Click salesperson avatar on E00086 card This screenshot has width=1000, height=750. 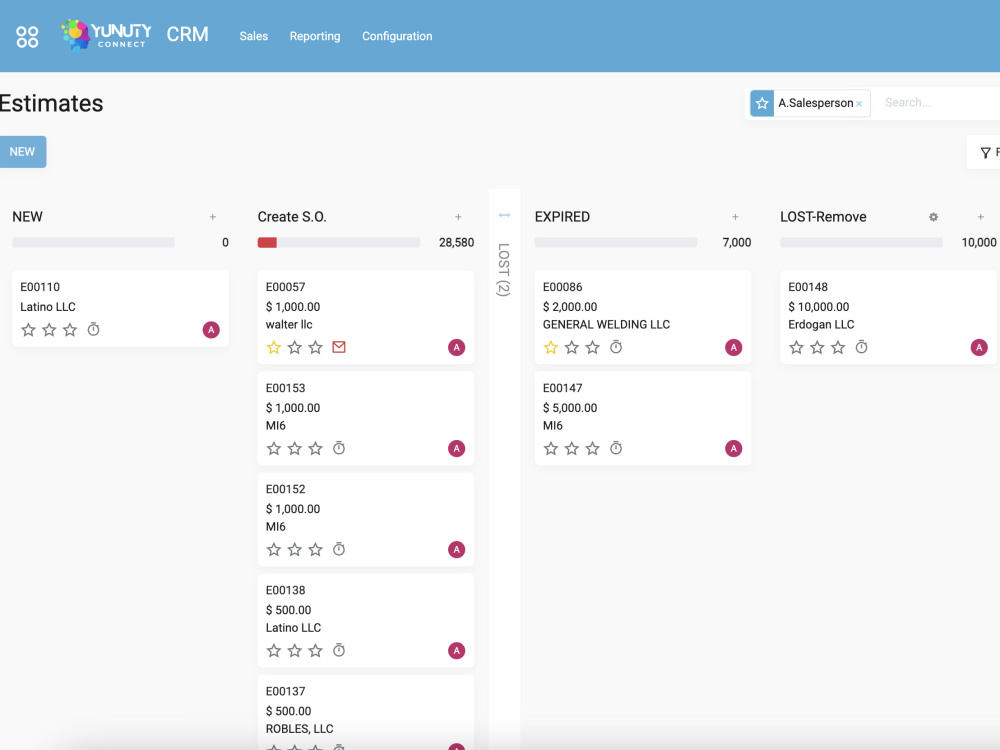pyautogui.click(x=733, y=348)
